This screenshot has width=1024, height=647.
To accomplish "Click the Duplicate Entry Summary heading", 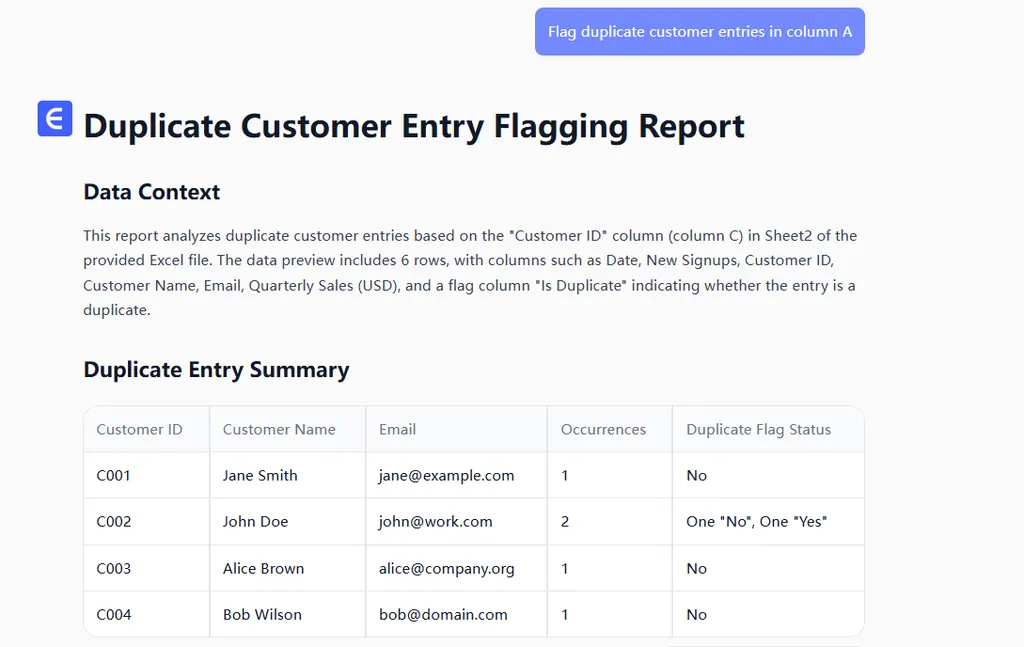I will [216, 370].
